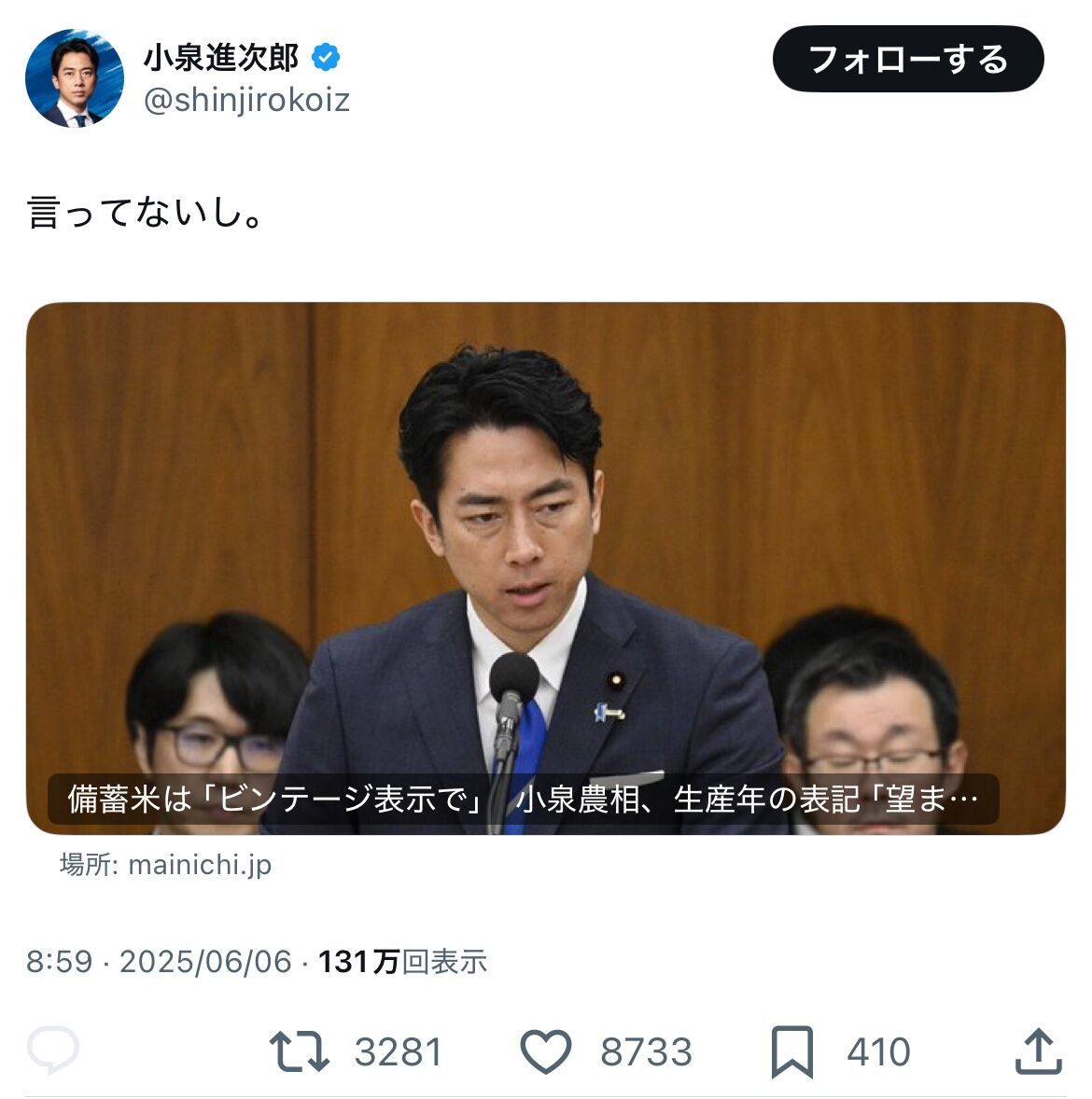Screen dimensions: 1092x1099
Task: Click the reply speech bubble icon
Action: (x=52, y=1050)
